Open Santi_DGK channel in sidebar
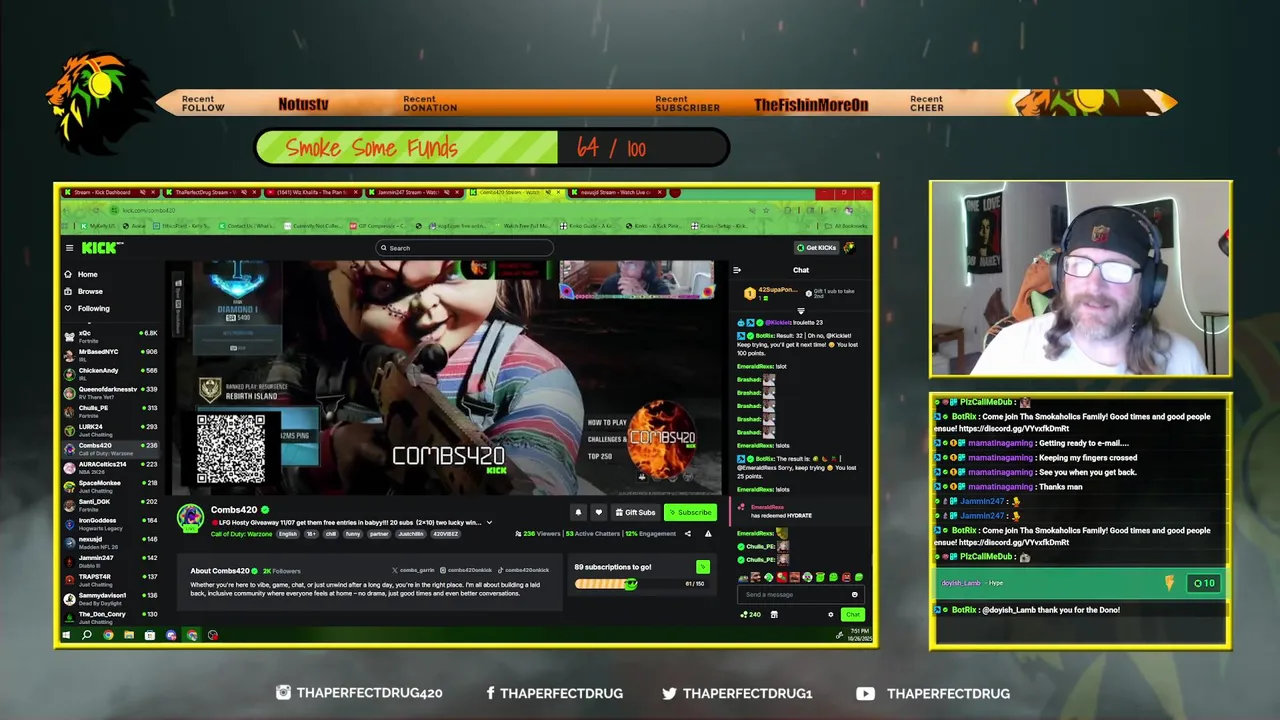 [111, 504]
